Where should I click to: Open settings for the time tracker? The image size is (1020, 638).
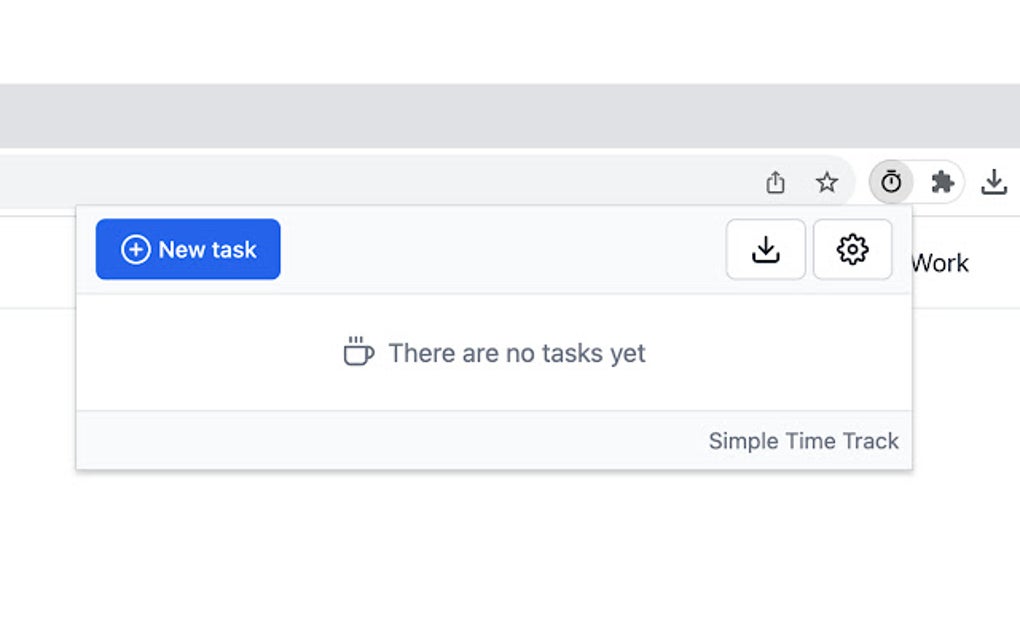click(852, 249)
